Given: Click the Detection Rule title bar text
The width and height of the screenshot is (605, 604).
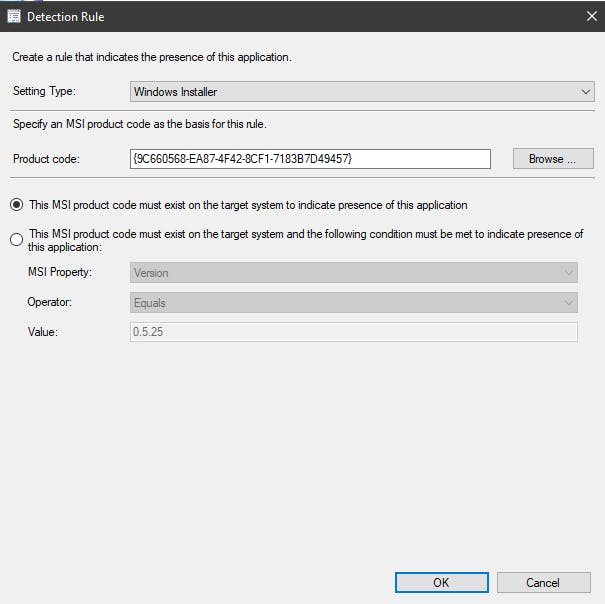Looking at the screenshot, I should pyautogui.click(x=66, y=17).
